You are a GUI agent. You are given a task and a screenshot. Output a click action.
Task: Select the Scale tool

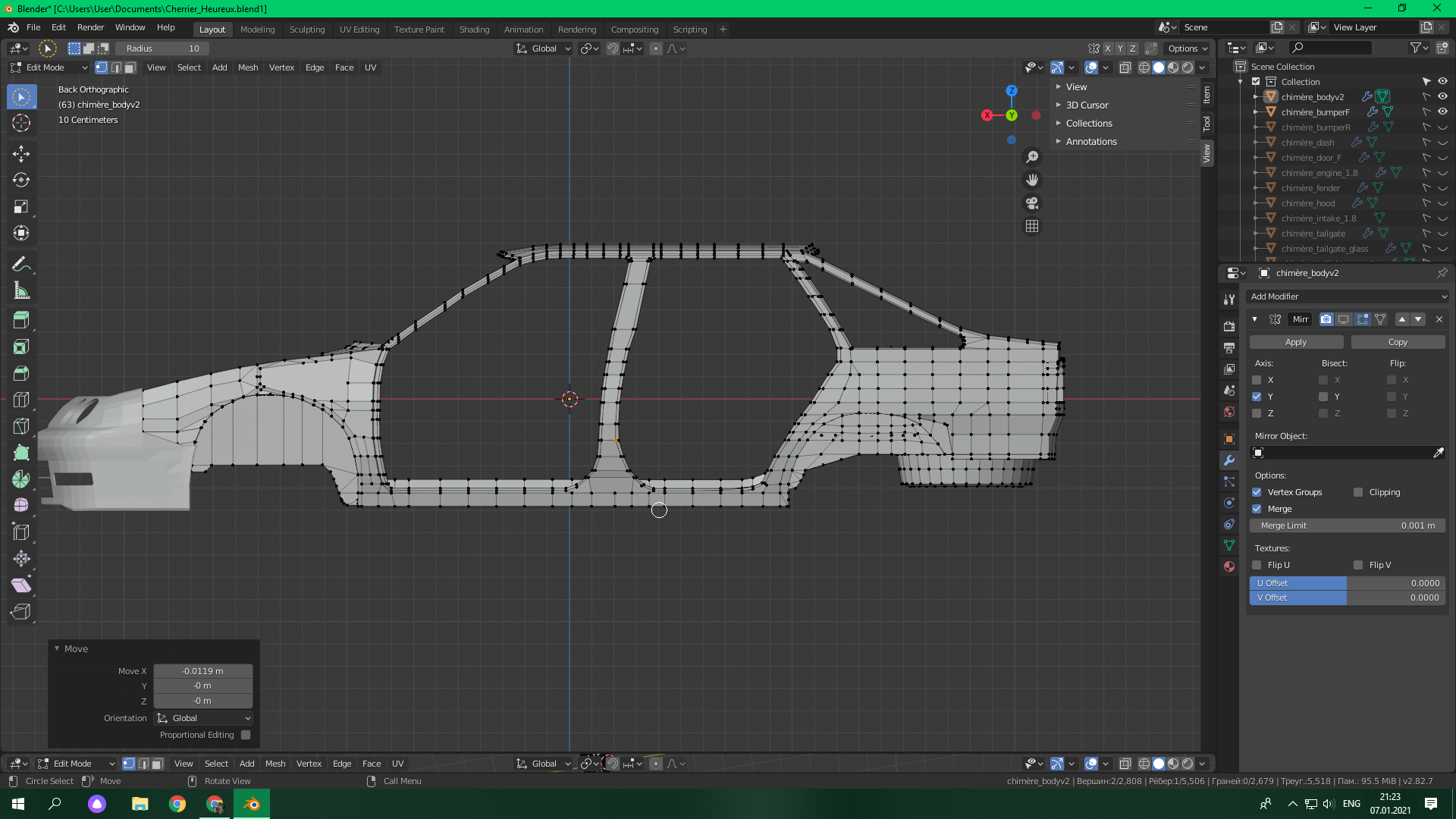(x=21, y=206)
